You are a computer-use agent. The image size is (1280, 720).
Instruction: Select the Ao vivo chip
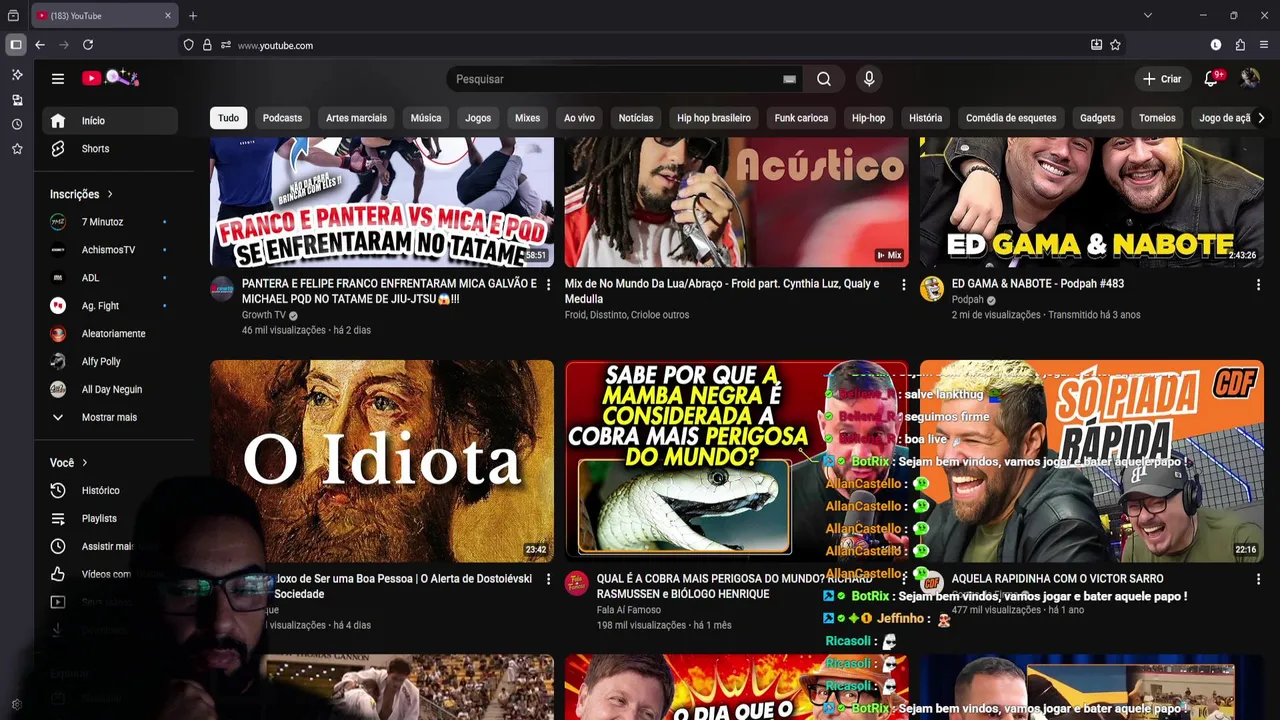coord(579,118)
